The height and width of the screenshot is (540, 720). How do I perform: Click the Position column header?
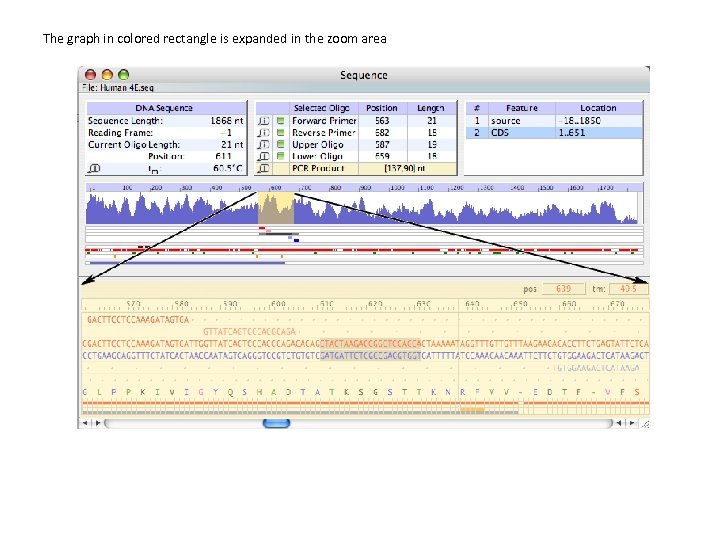click(x=382, y=108)
